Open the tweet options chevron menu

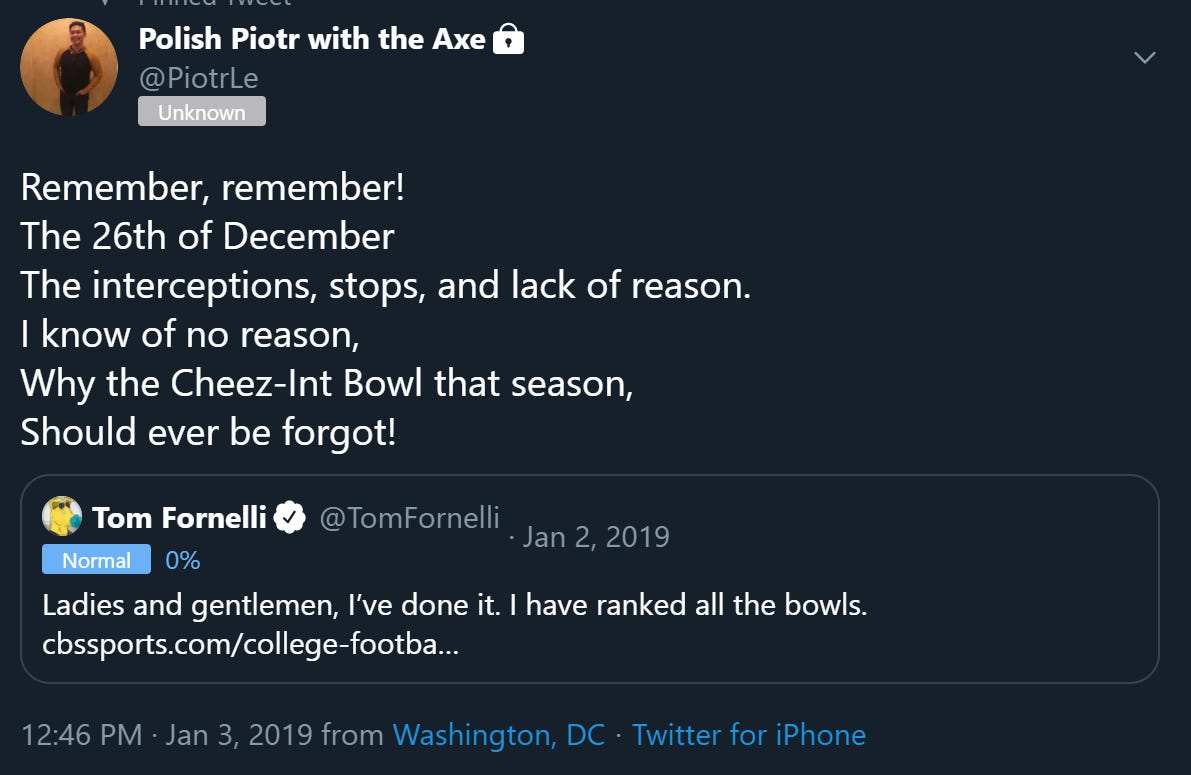coord(1145,57)
